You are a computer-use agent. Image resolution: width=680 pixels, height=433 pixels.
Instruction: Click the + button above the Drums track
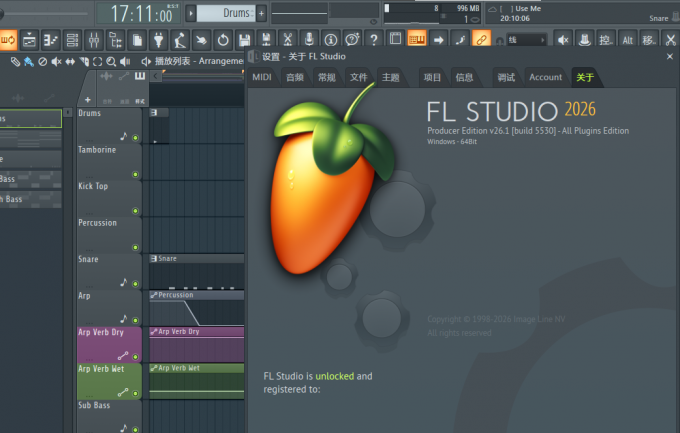point(88,100)
